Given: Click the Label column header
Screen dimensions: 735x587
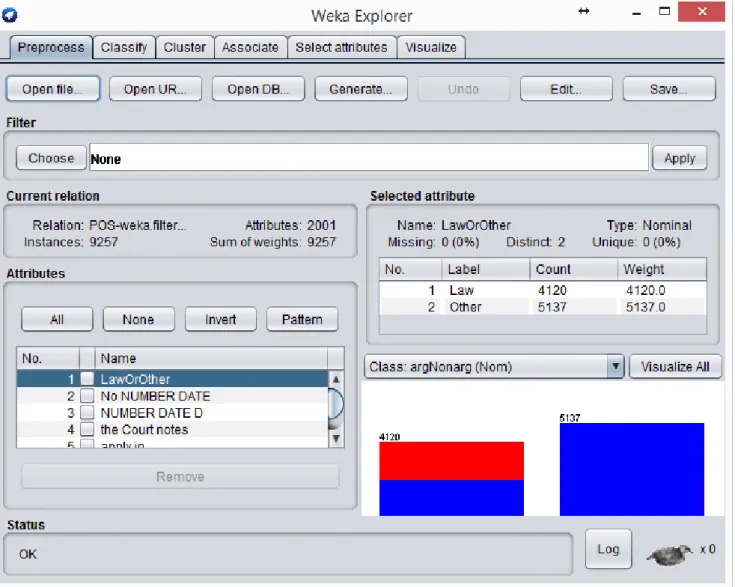Looking at the screenshot, I should coord(486,269).
